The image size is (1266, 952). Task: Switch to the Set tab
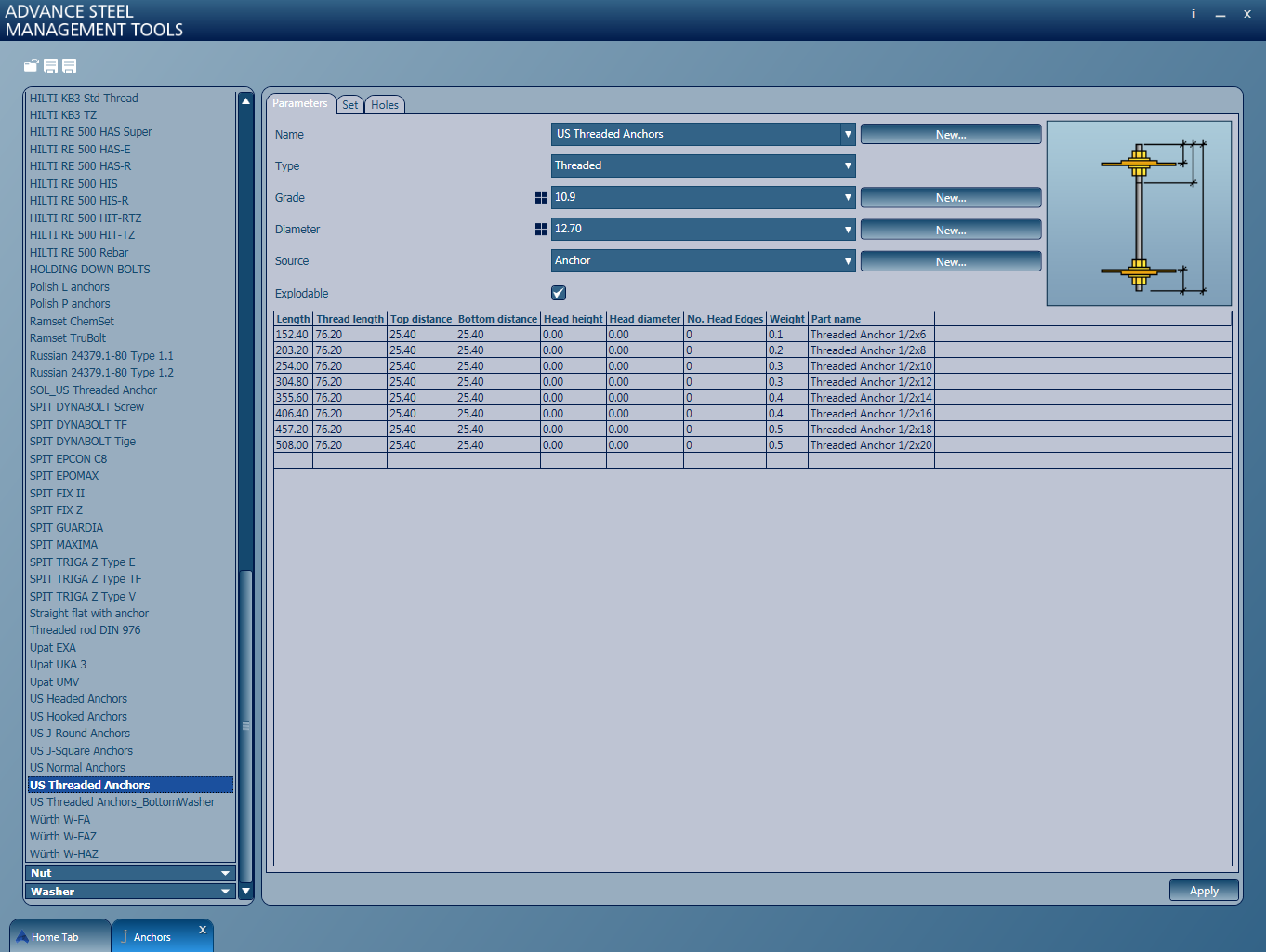(349, 105)
